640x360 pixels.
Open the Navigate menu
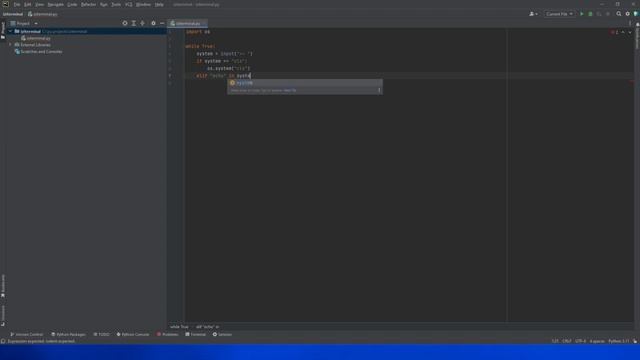[56, 4]
